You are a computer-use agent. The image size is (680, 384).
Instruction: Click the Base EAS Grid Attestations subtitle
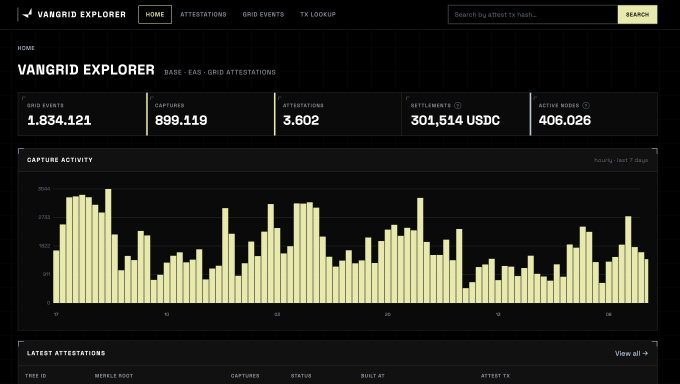tap(220, 72)
